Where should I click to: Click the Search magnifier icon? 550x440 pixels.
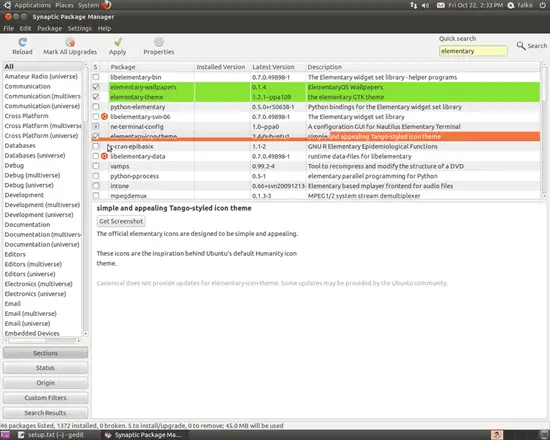click(521, 46)
